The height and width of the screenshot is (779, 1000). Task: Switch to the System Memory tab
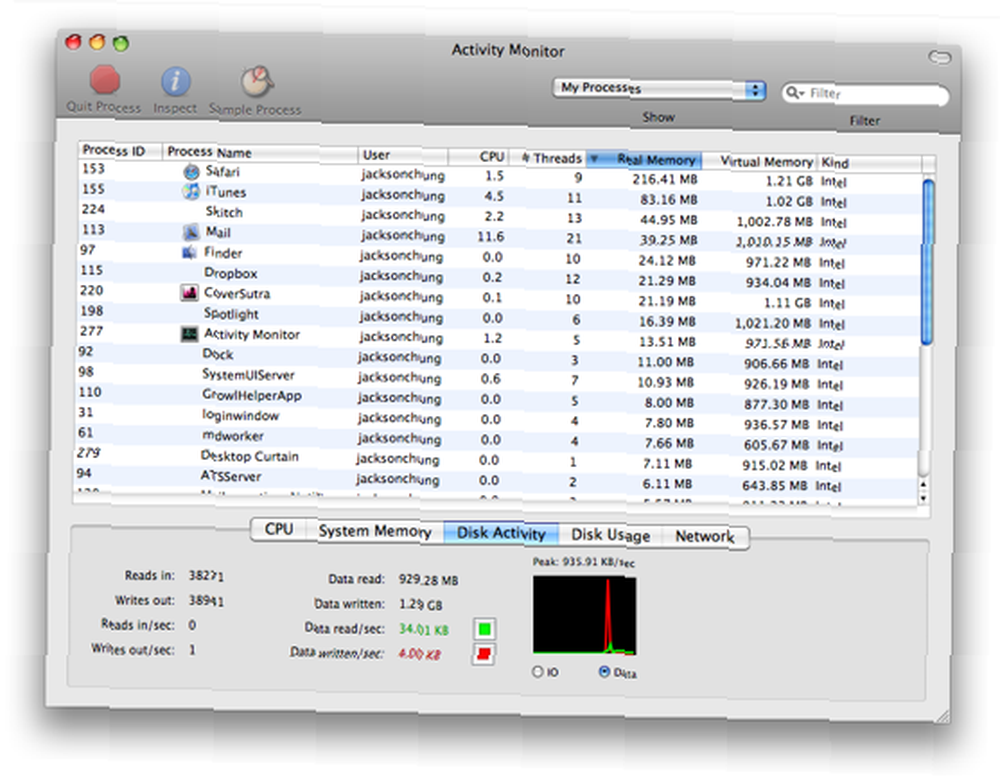(x=374, y=531)
